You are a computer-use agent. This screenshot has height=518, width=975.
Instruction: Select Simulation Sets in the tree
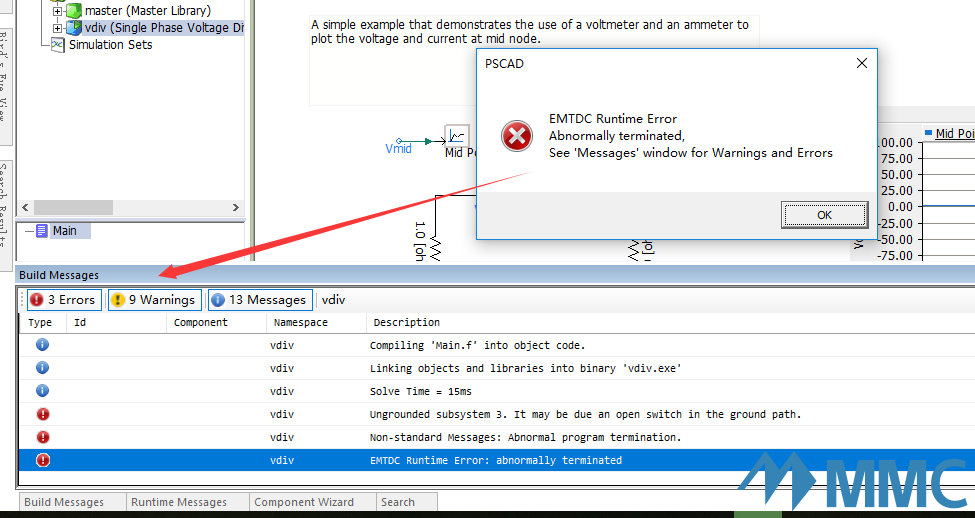[110, 45]
